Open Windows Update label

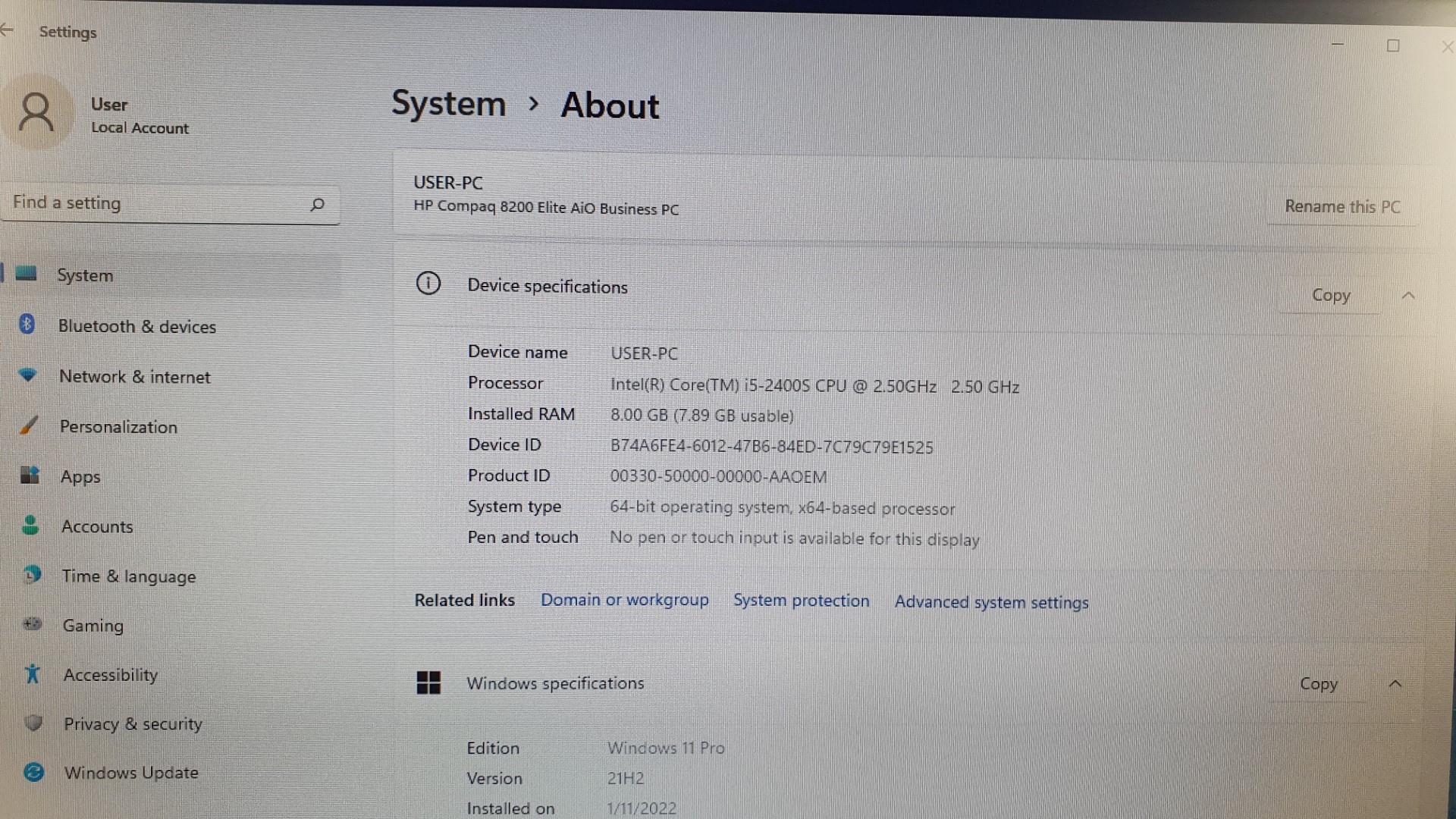[132, 773]
